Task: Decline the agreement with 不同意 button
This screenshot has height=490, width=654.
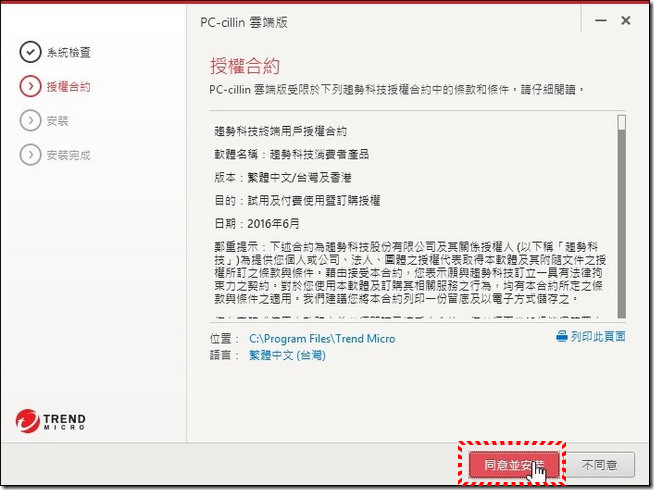Action: [599, 465]
